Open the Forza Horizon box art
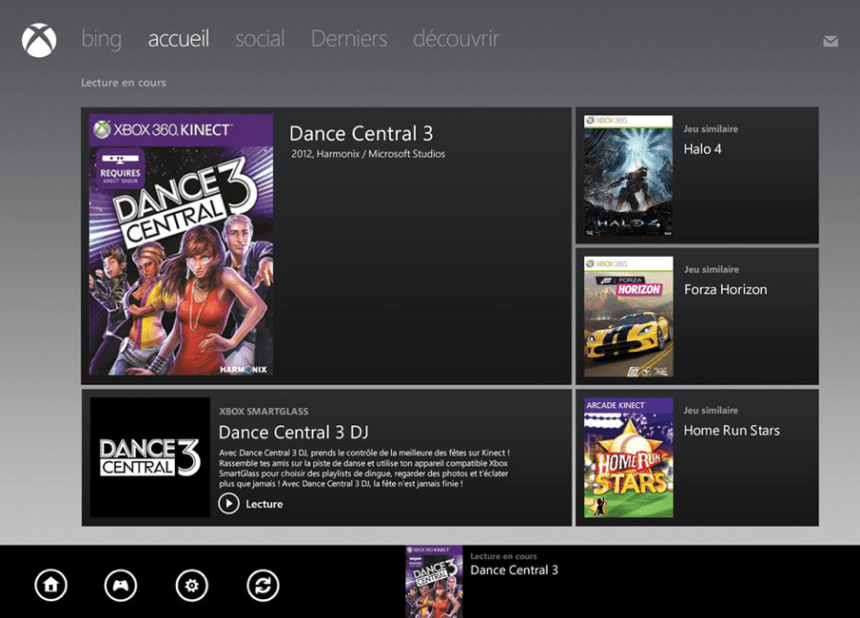Image resolution: width=860 pixels, height=618 pixels. [628, 317]
